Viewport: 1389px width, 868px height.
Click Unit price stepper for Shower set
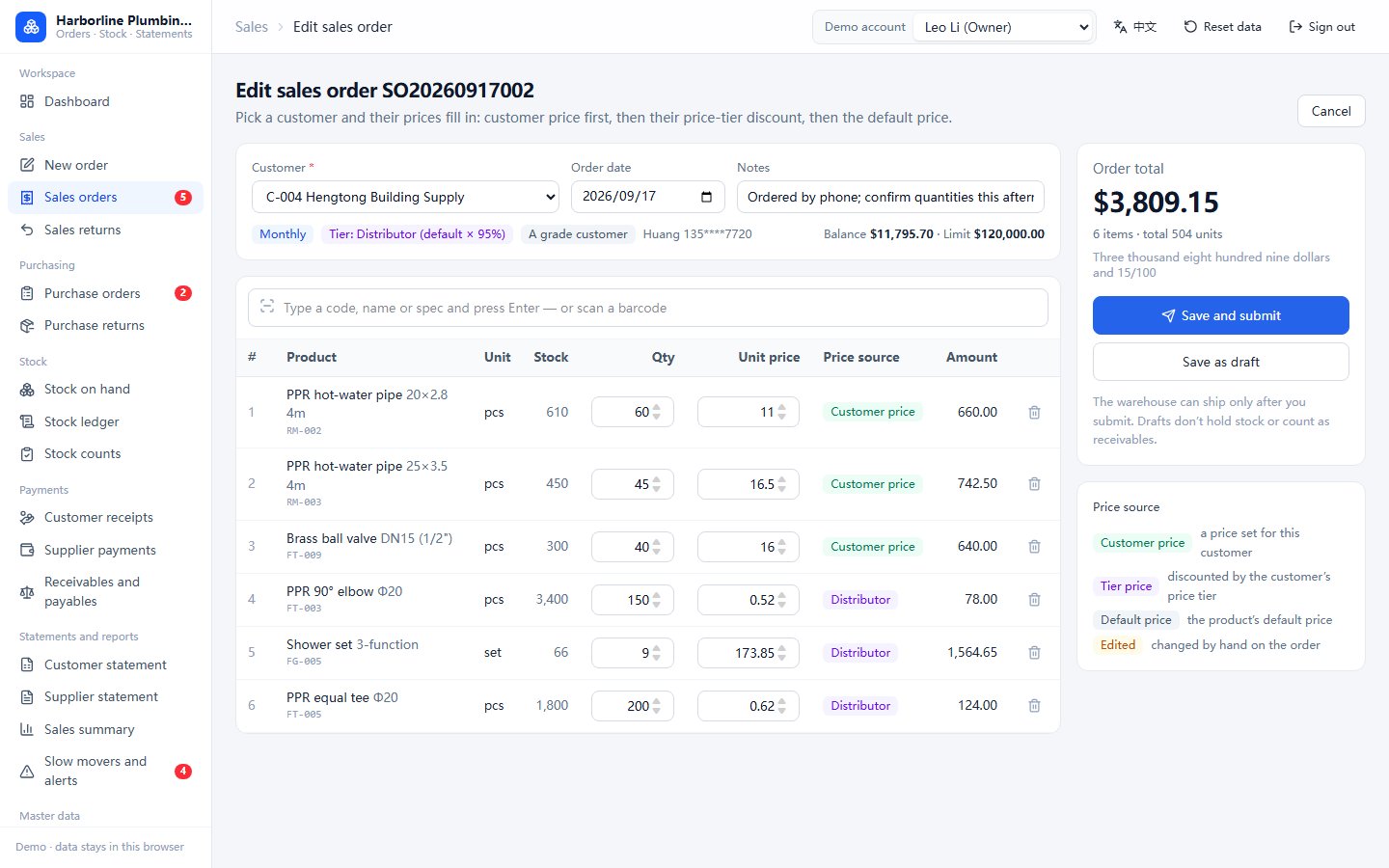782,653
